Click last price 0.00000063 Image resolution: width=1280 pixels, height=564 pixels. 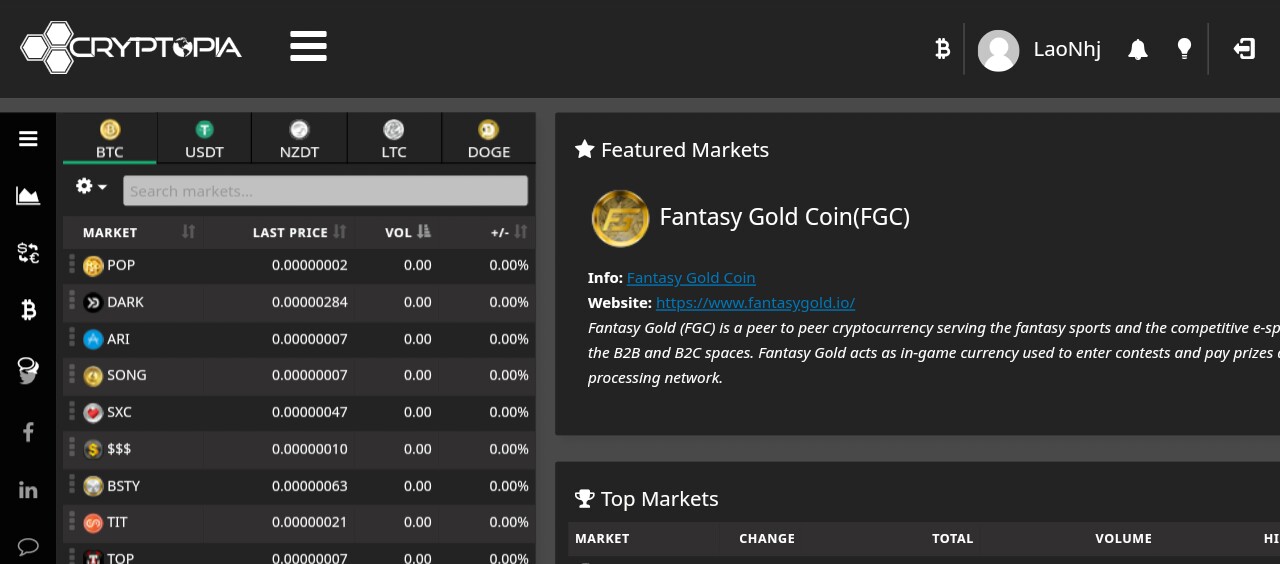pos(310,486)
